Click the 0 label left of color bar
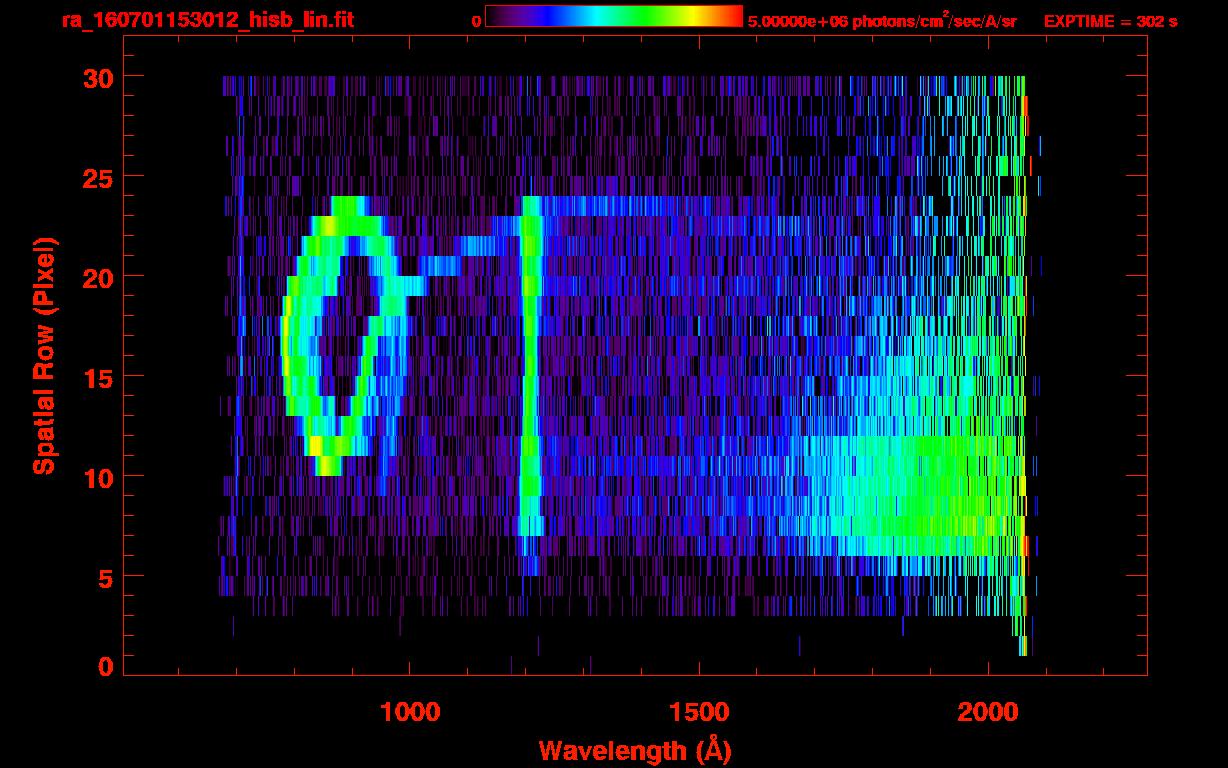 coord(476,21)
